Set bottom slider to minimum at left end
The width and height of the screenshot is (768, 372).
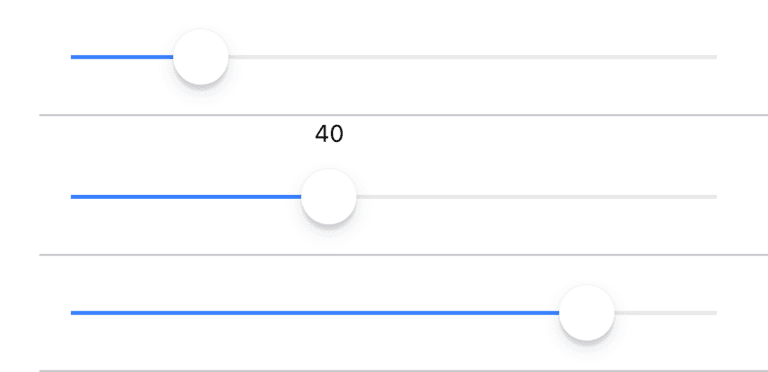[x=72, y=313]
